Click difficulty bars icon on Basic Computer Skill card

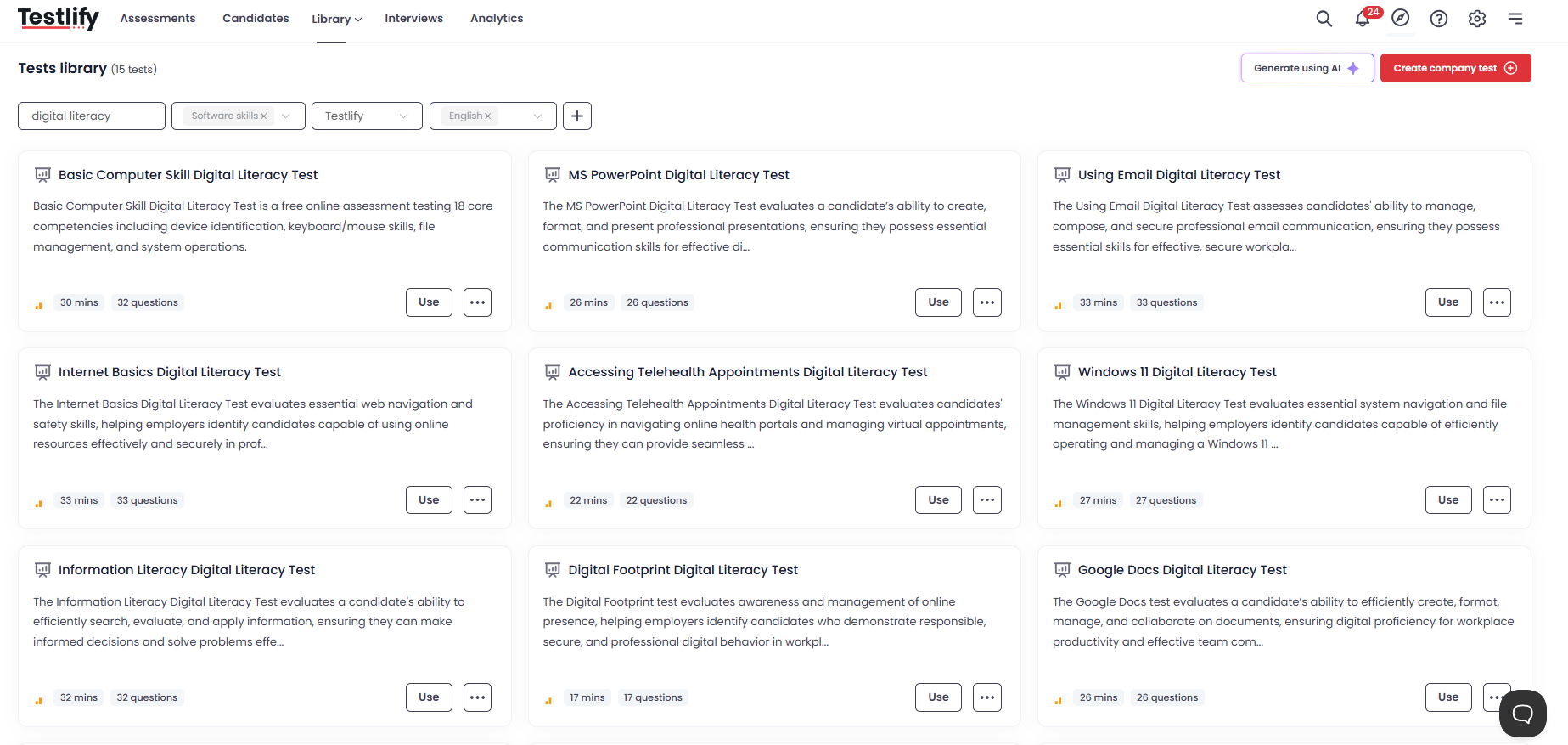point(38,305)
